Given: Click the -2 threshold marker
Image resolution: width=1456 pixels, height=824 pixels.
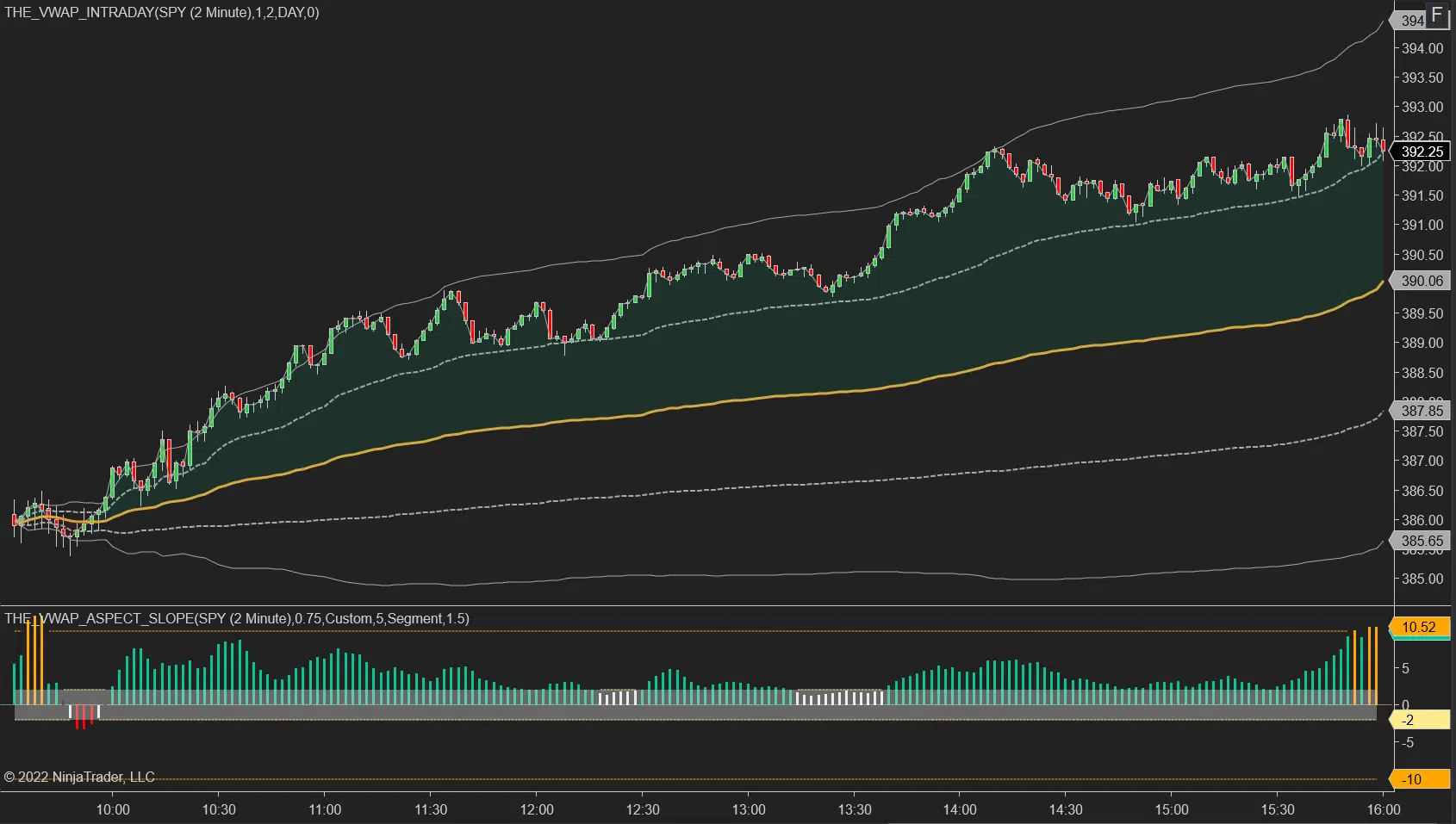Looking at the screenshot, I should click(1420, 720).
